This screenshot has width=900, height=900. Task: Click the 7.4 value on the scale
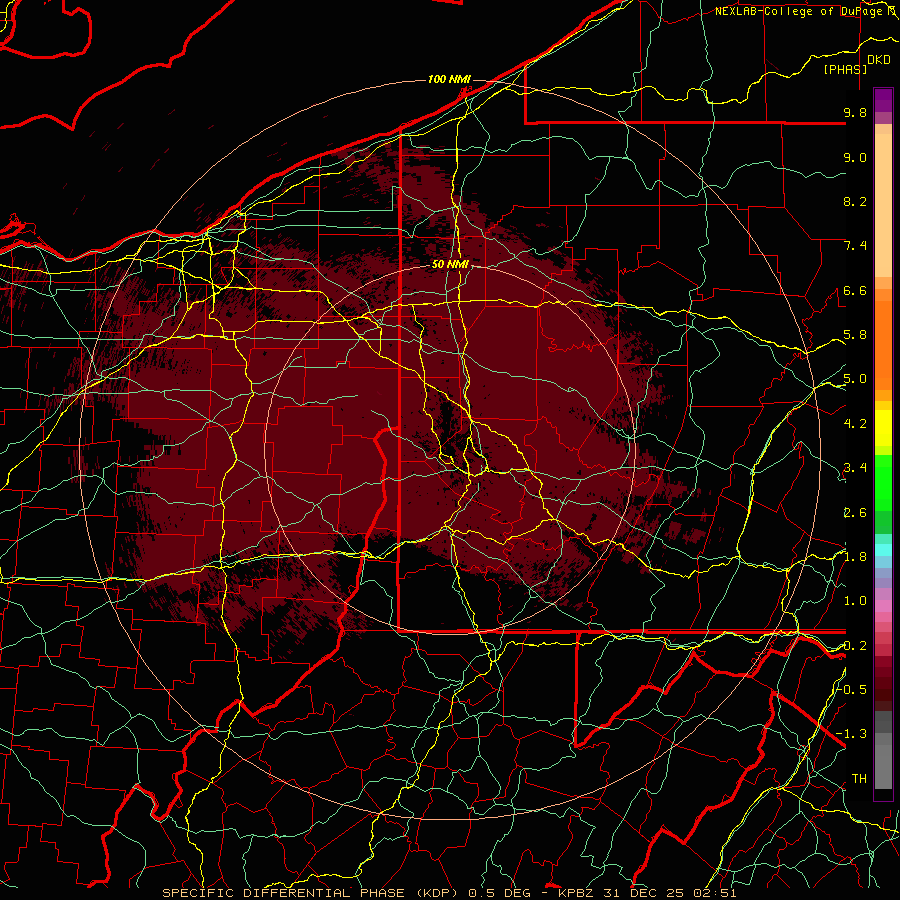(855, 246)
